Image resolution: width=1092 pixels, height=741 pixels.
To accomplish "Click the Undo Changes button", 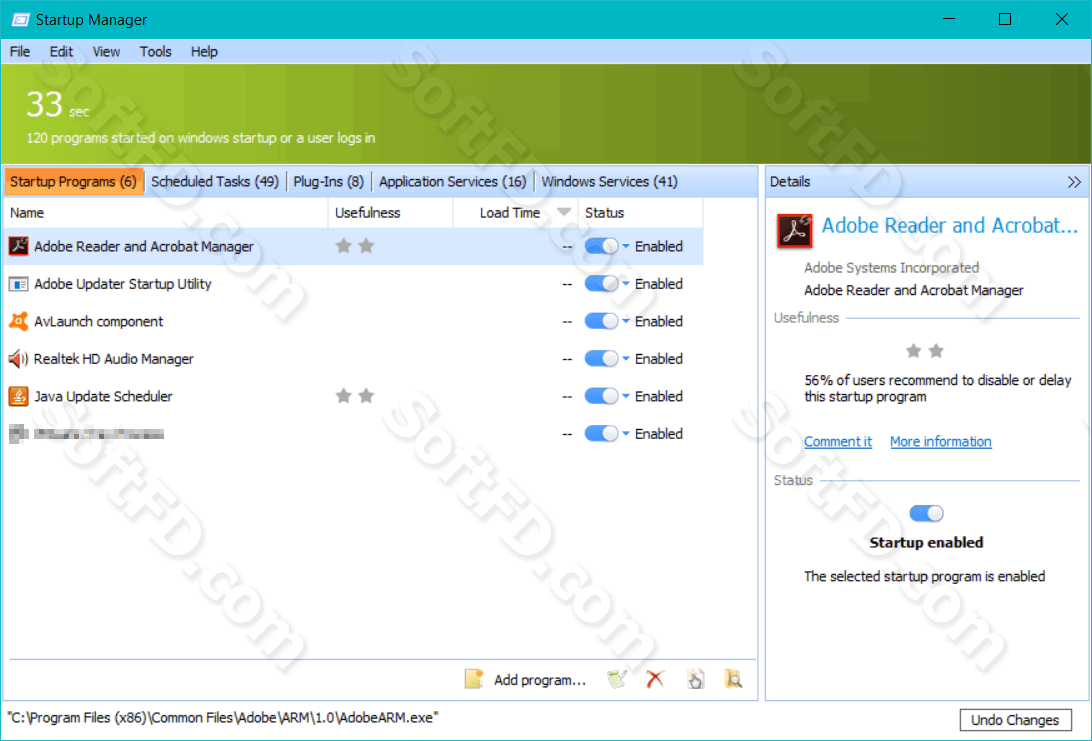I will (x=1015, y=720).
